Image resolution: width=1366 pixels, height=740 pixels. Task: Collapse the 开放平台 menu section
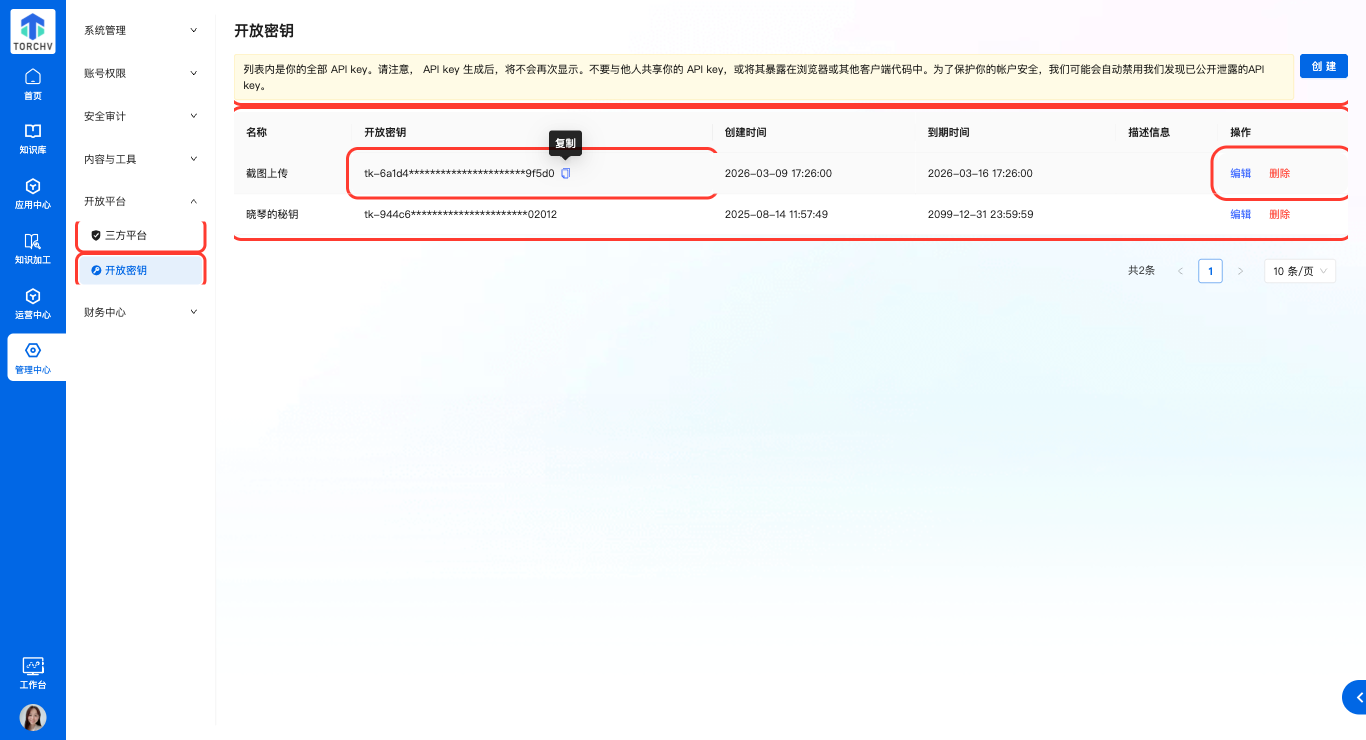coord(140,201)
